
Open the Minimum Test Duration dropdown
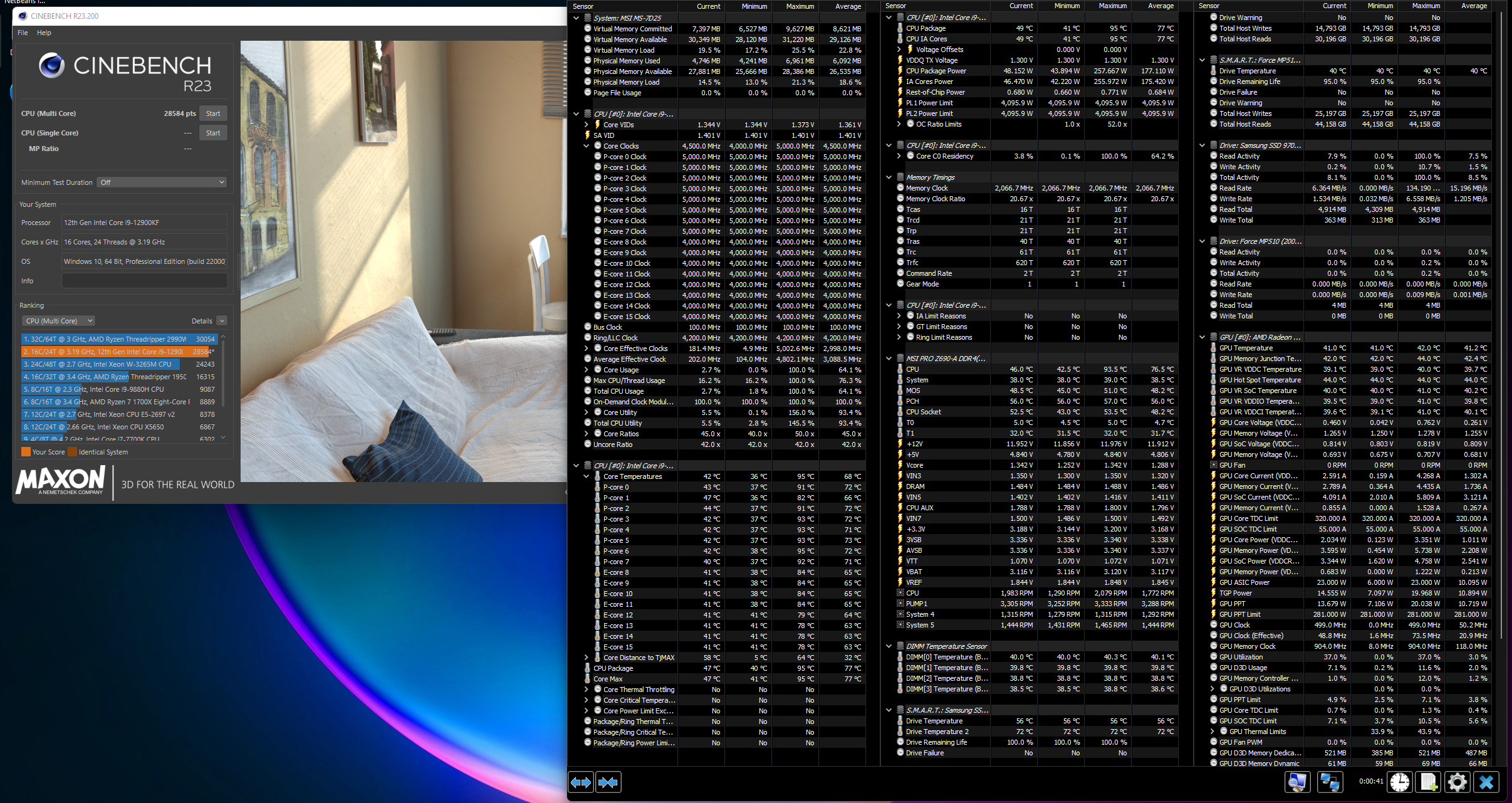click(x=162, y=182)
